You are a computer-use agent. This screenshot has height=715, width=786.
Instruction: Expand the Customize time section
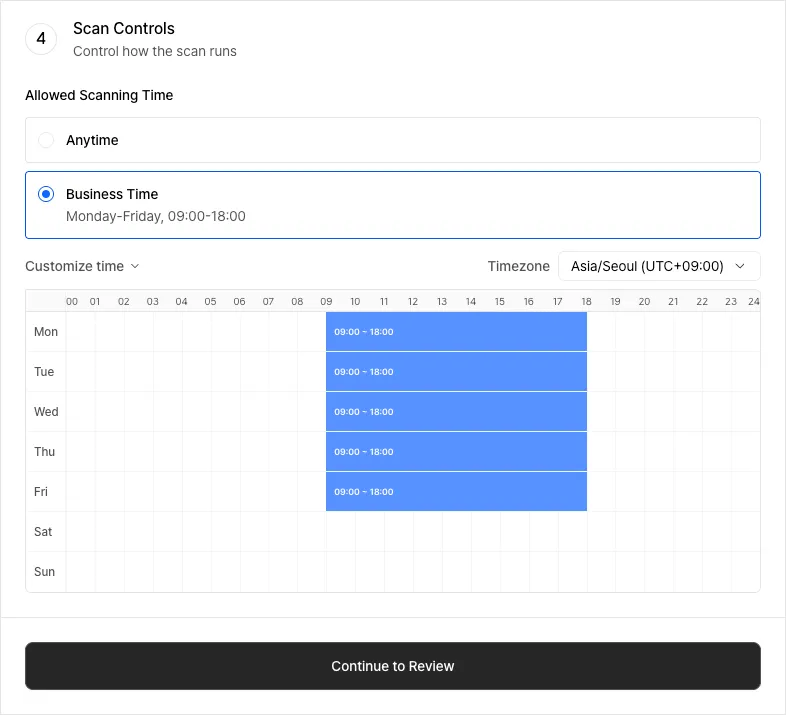(75, 266)
